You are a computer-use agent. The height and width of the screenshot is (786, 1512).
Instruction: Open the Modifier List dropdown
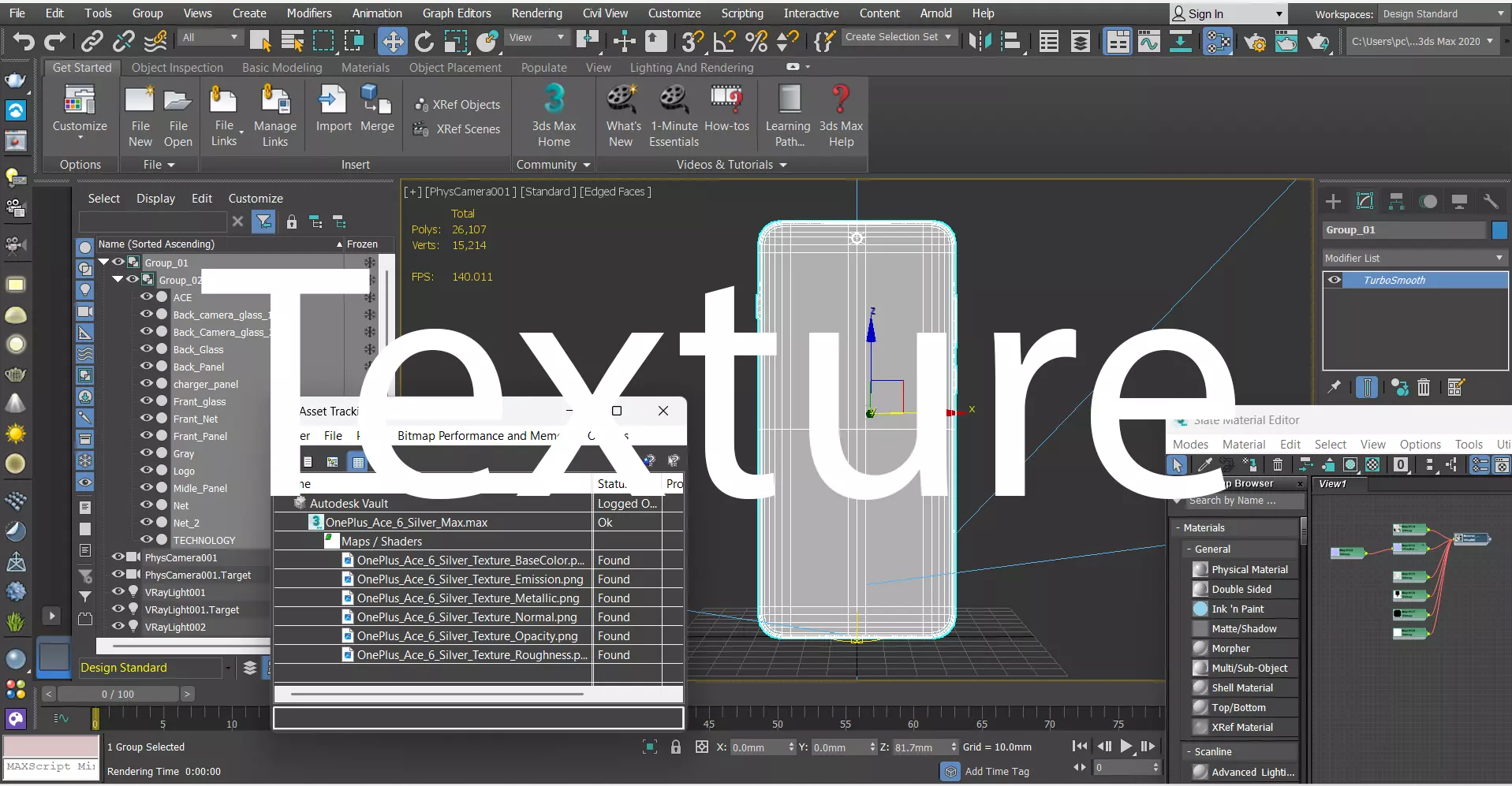[1415, 258]
